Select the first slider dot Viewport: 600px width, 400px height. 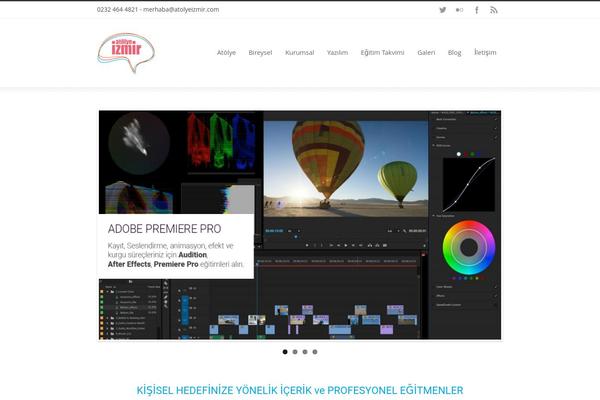pyautogui.click(x=285, y=352)
